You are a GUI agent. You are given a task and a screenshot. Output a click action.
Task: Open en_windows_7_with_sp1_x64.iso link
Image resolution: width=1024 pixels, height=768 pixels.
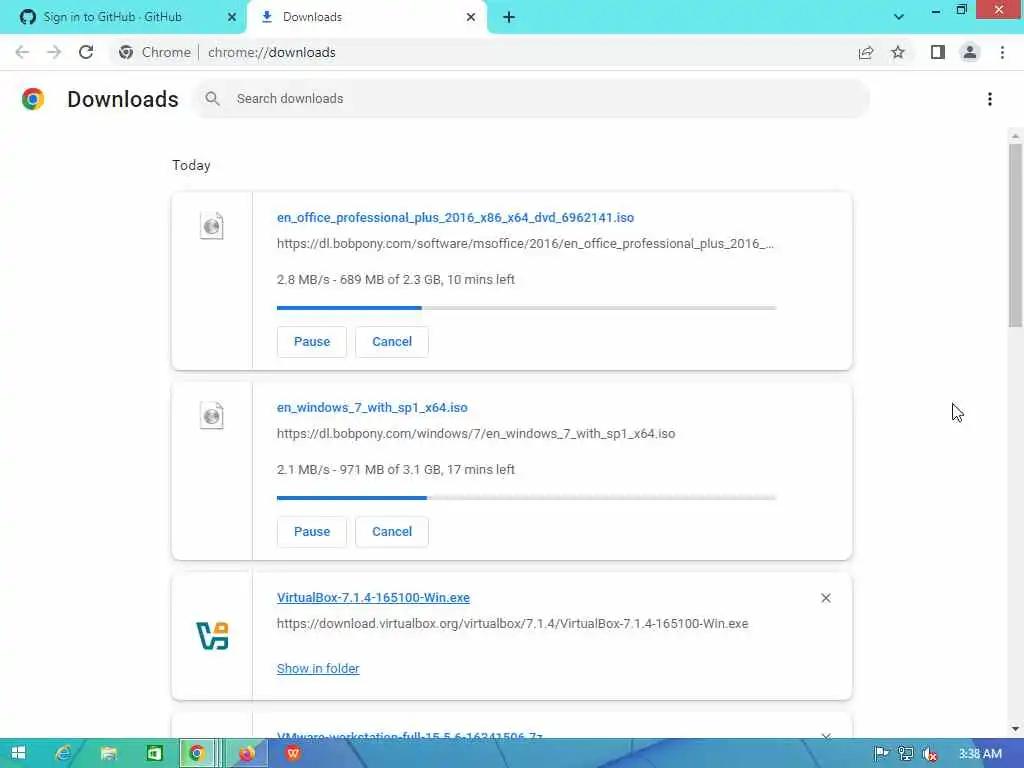coord(372,408)
